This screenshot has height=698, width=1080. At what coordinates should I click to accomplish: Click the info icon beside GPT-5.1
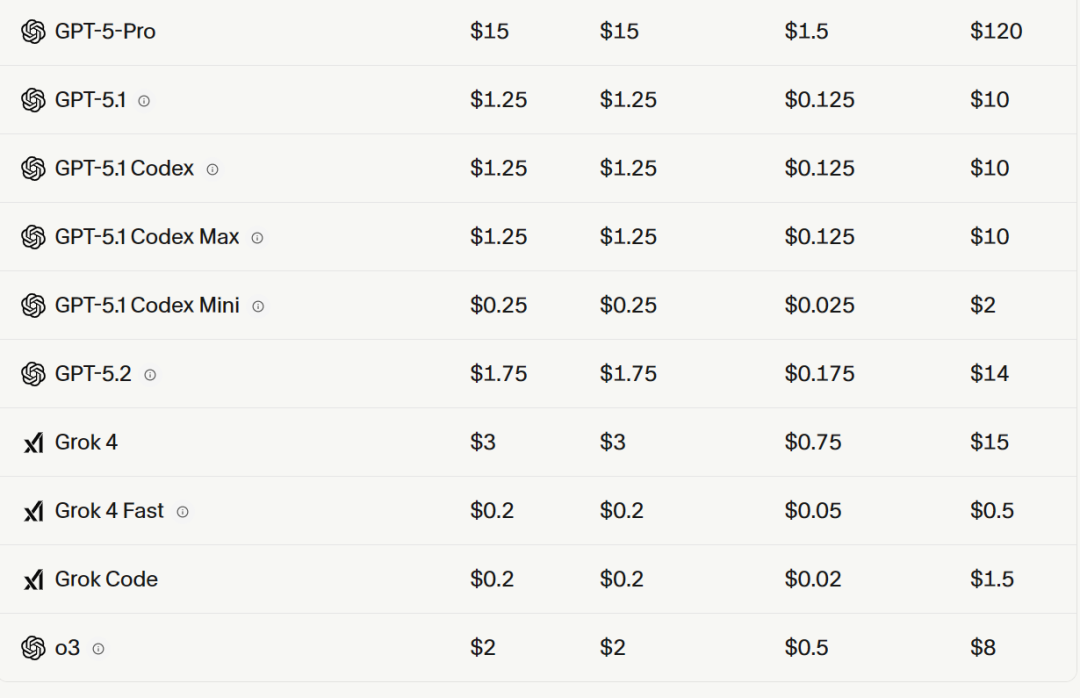point(144,101)
